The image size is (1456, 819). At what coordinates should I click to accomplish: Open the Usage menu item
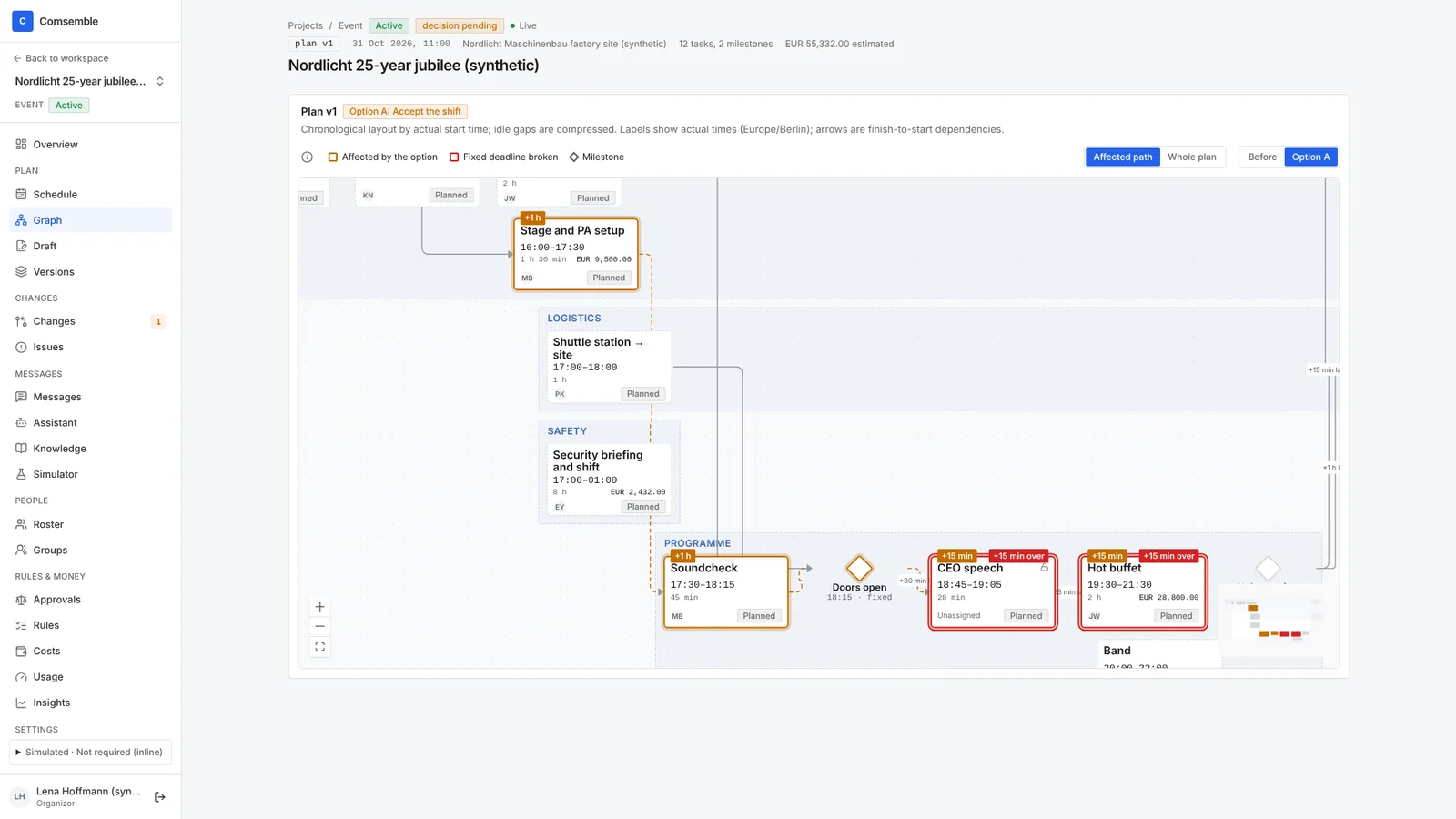[x=90, y=677]
